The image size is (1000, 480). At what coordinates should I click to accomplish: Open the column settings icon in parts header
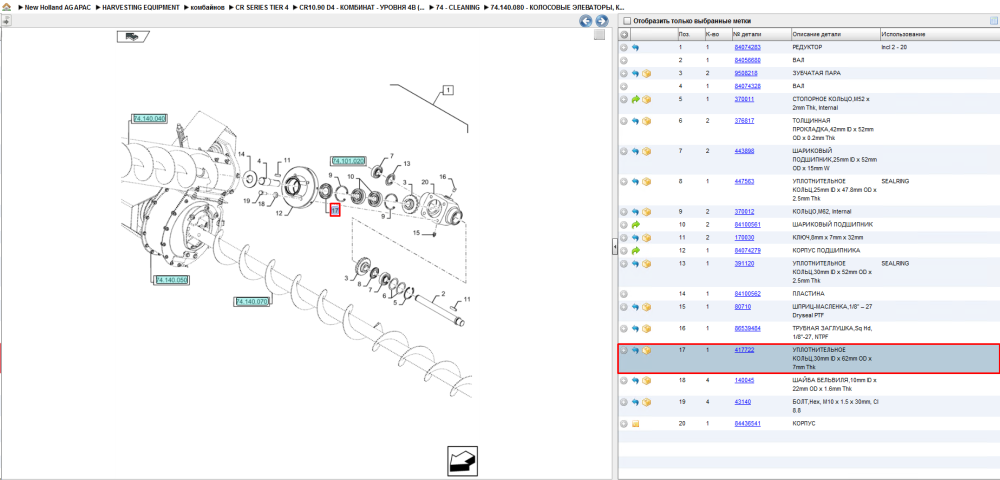click(993, 21)
